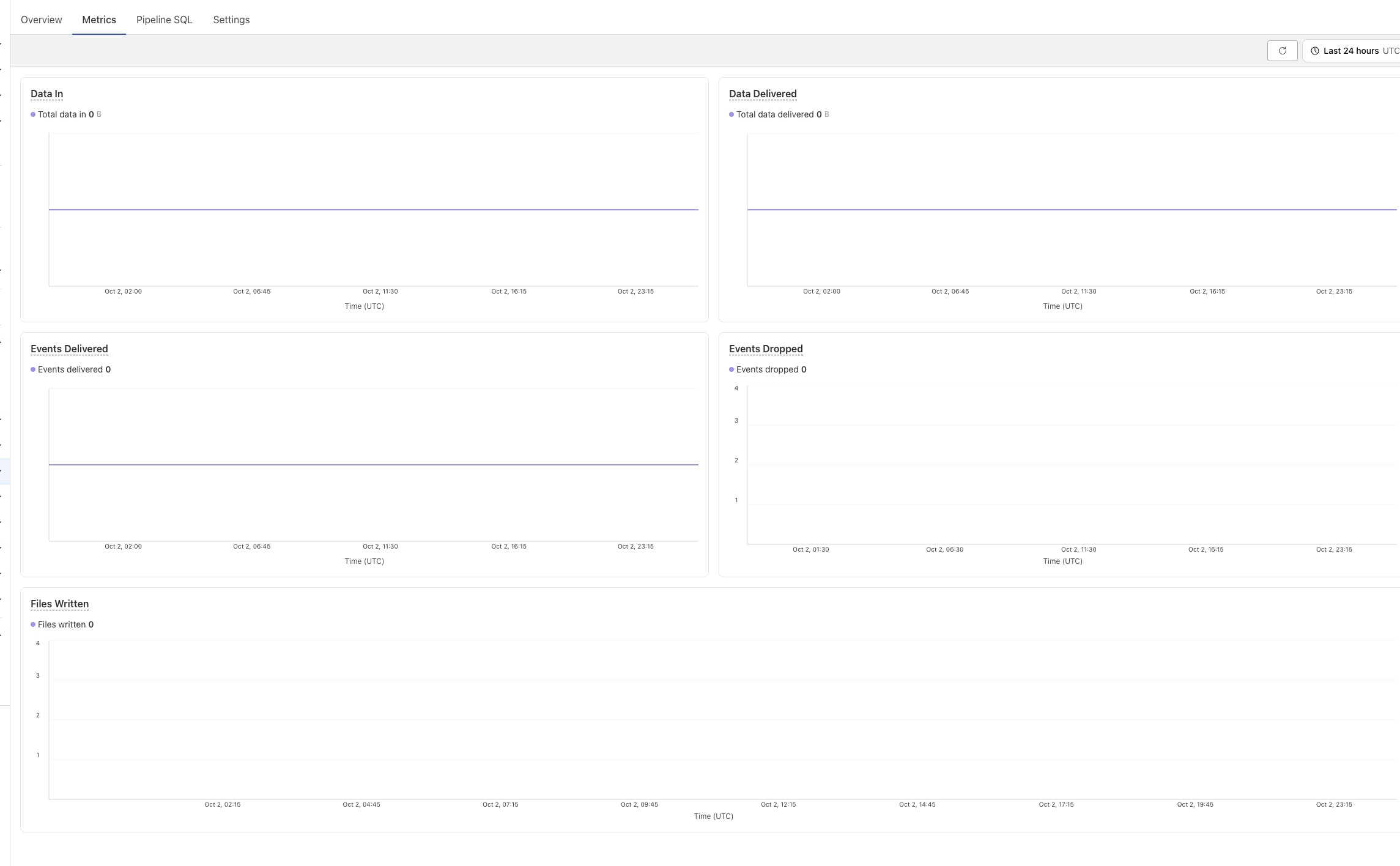
Task: Open the Pipeline SQL tab
Action: [x=164, y=20]
